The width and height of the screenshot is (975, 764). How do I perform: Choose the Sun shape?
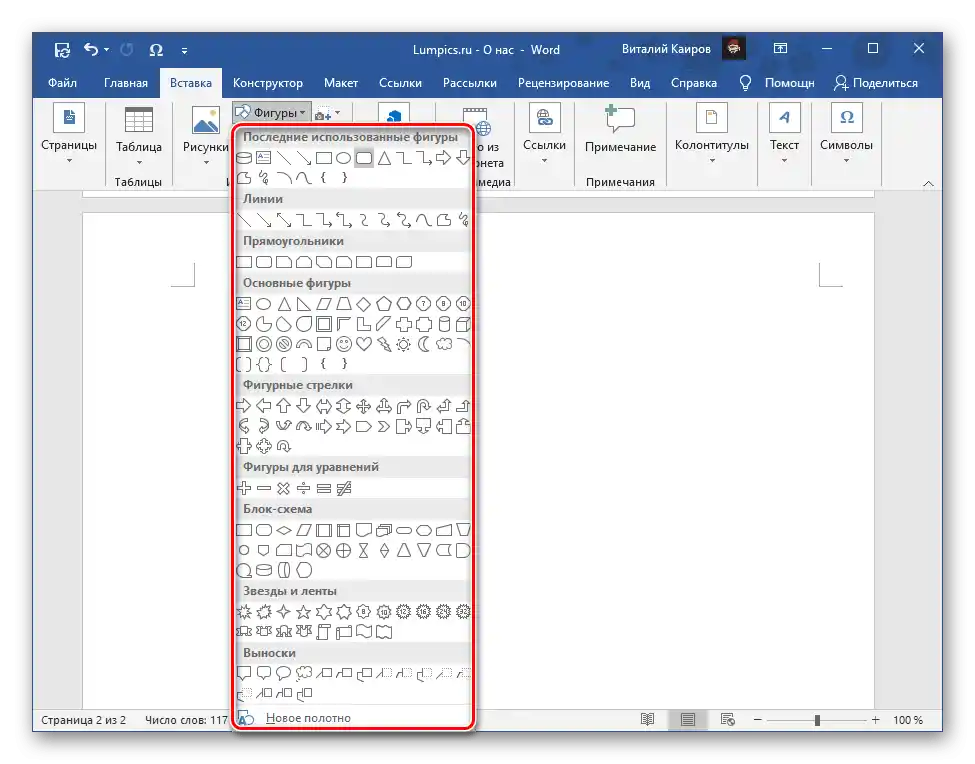404,344
